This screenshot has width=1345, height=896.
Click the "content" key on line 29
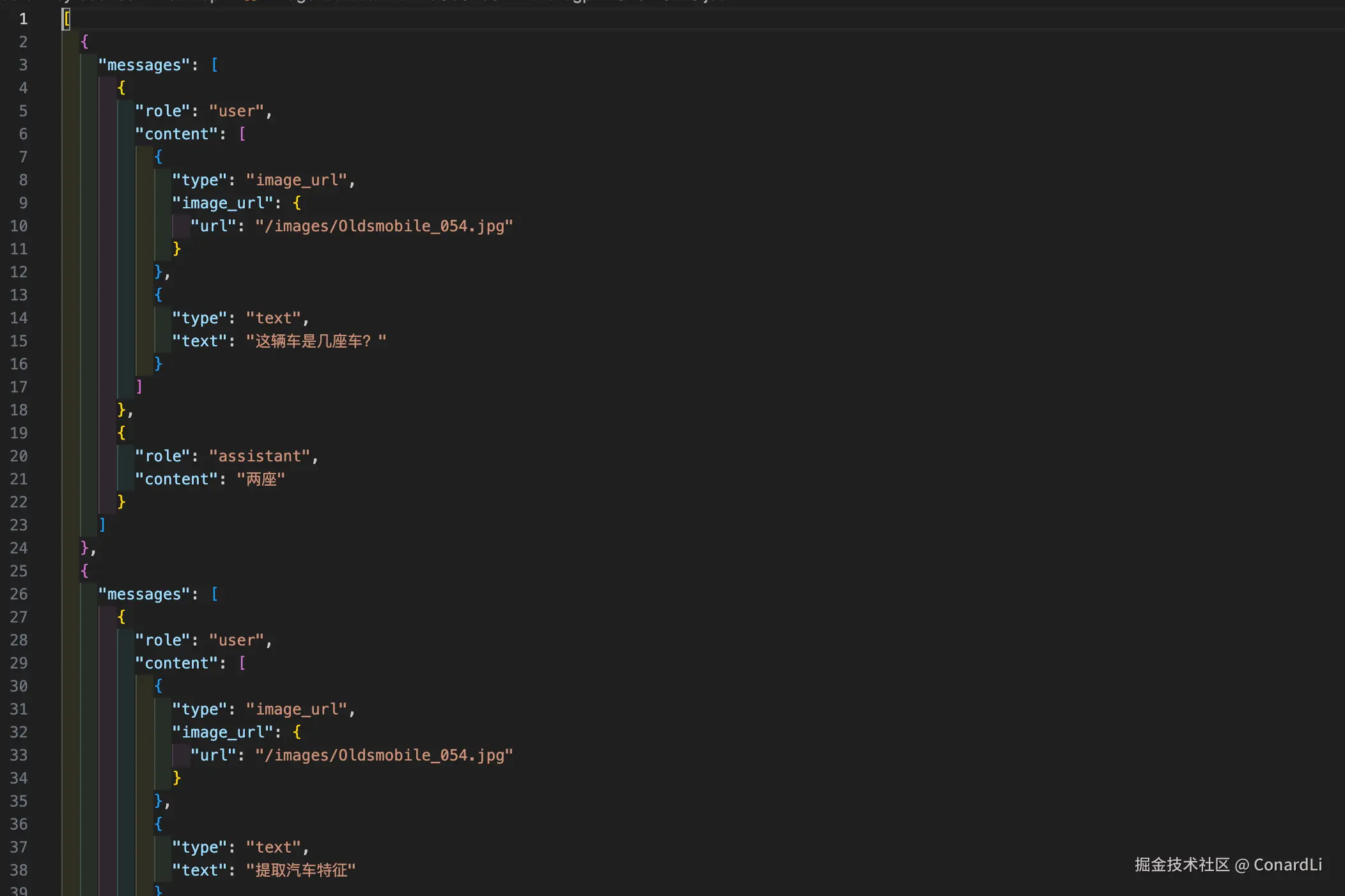tap(176, 663)
